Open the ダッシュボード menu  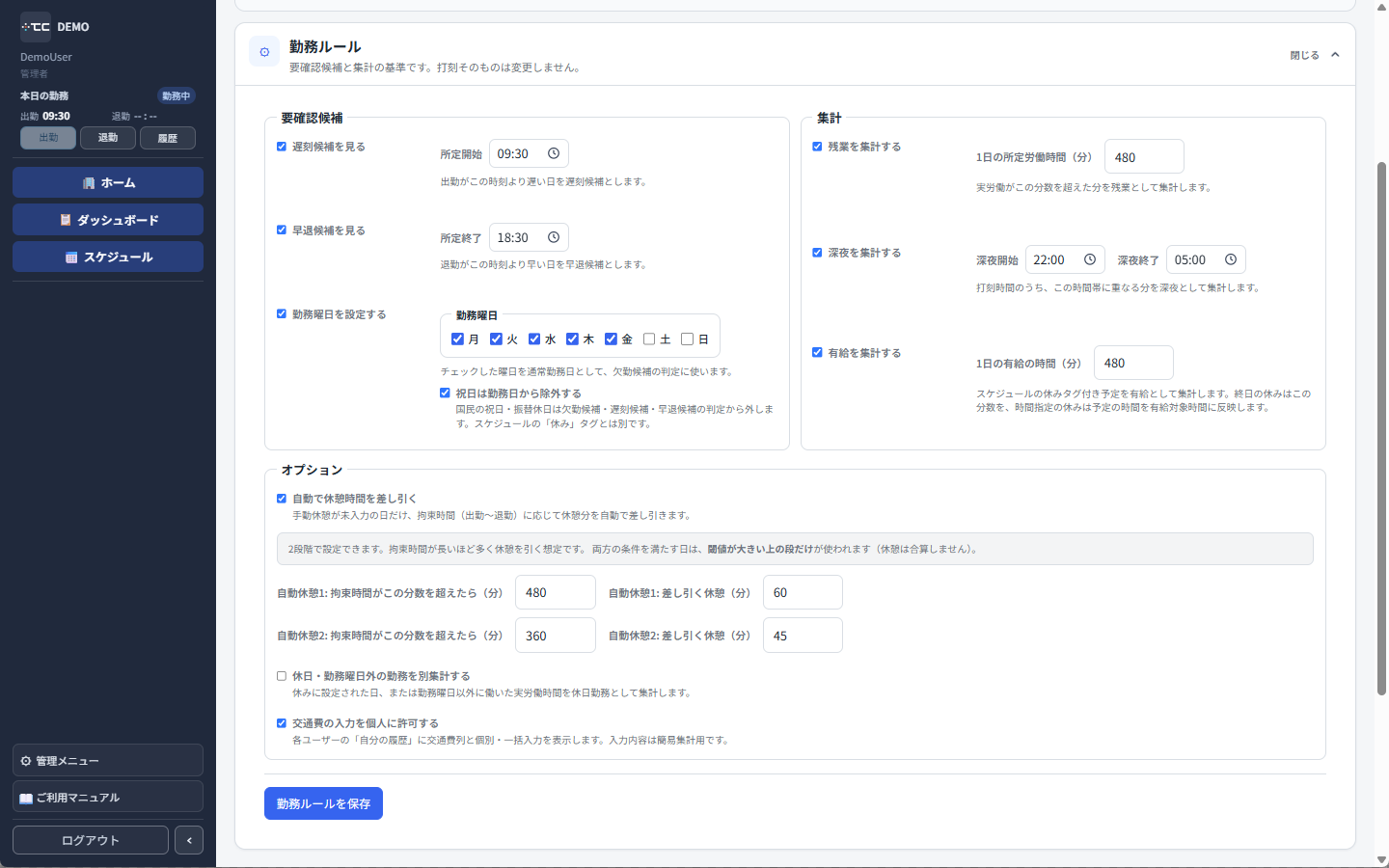click(x=108, y=220)
